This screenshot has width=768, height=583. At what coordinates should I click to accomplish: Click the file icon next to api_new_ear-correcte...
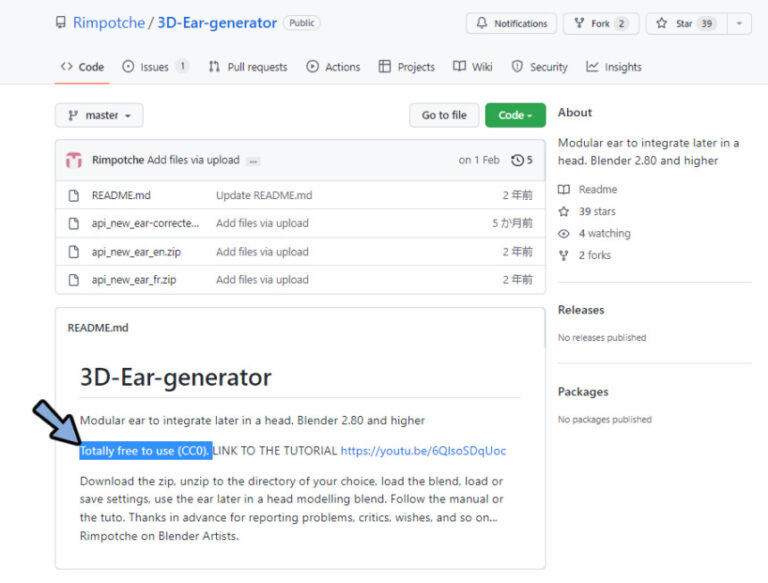[73, 223]
